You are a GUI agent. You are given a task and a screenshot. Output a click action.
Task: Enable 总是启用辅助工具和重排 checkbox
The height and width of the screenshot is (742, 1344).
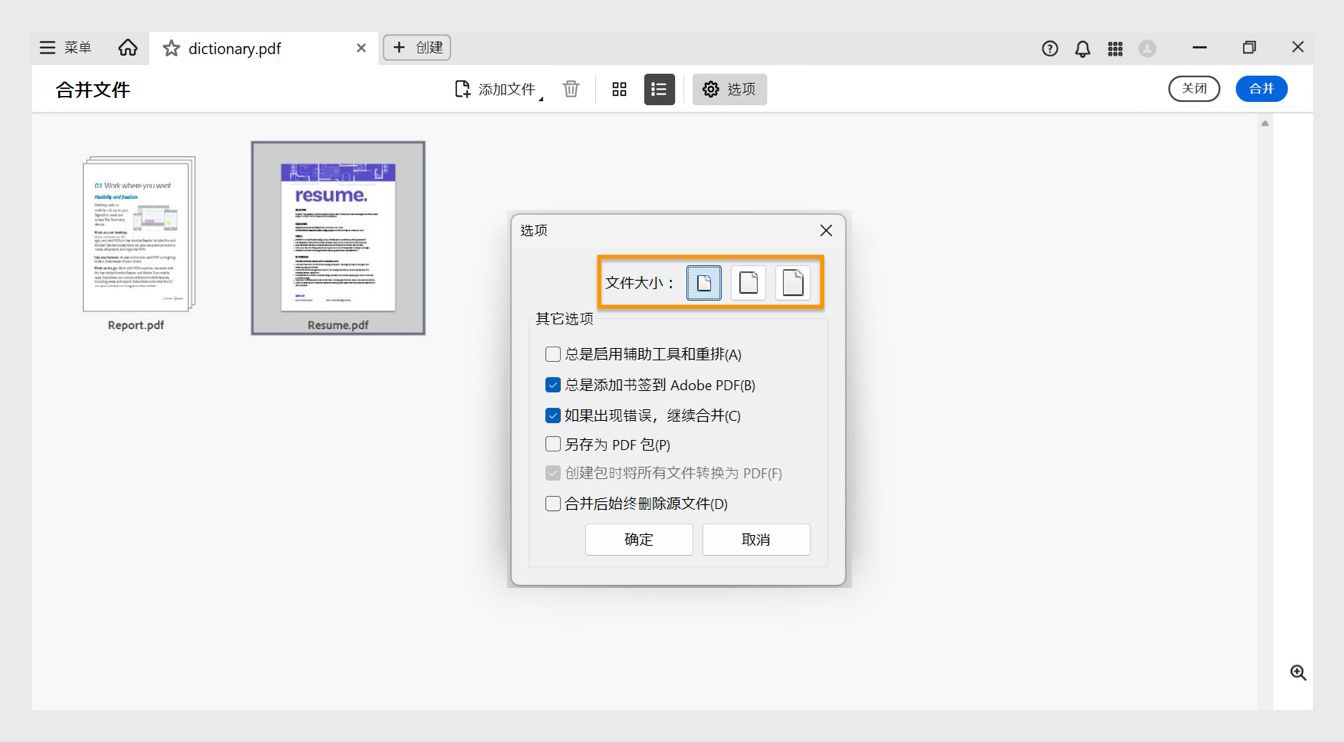coord(552,353)
